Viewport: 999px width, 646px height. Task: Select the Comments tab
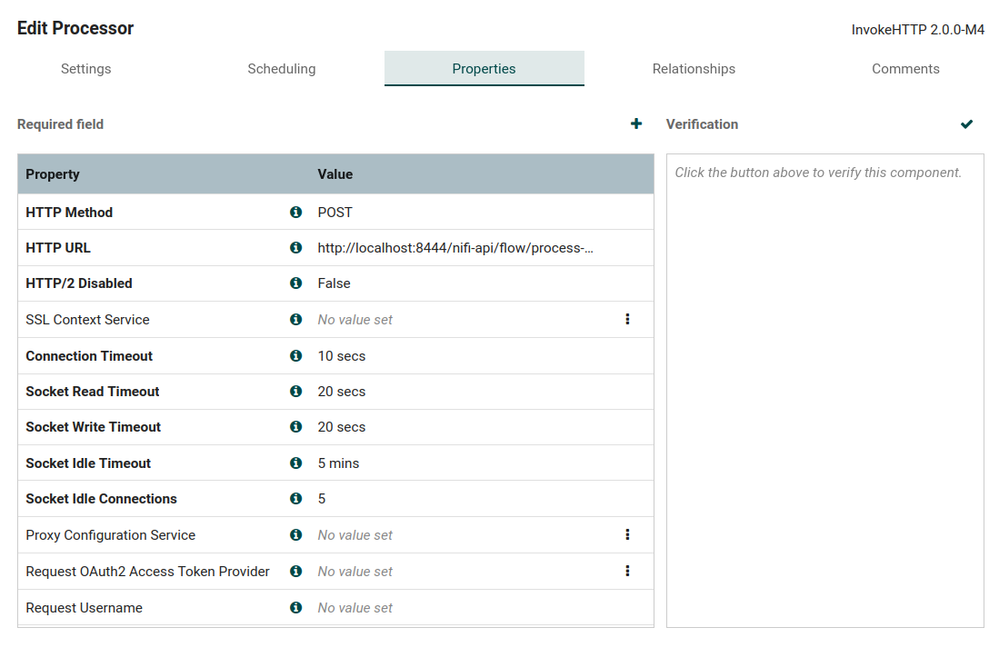906,69
